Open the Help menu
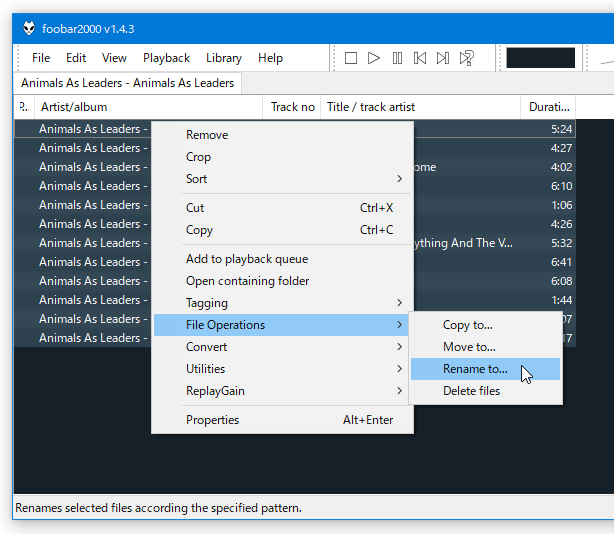This screenshot has width=614, height=534. tap(270, 58)
